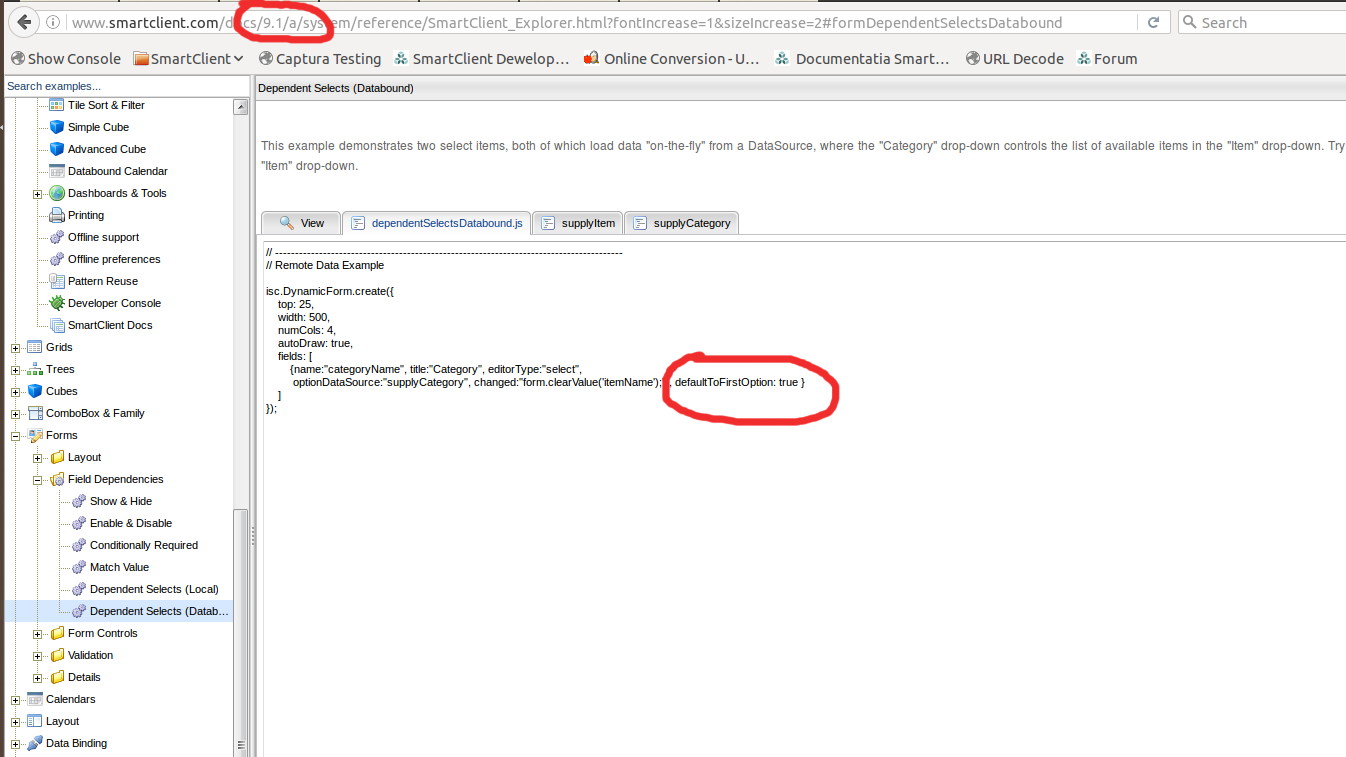Click Show Console bookmark
The width and height of the screenshot is (1346, 757).
point(66,59)
